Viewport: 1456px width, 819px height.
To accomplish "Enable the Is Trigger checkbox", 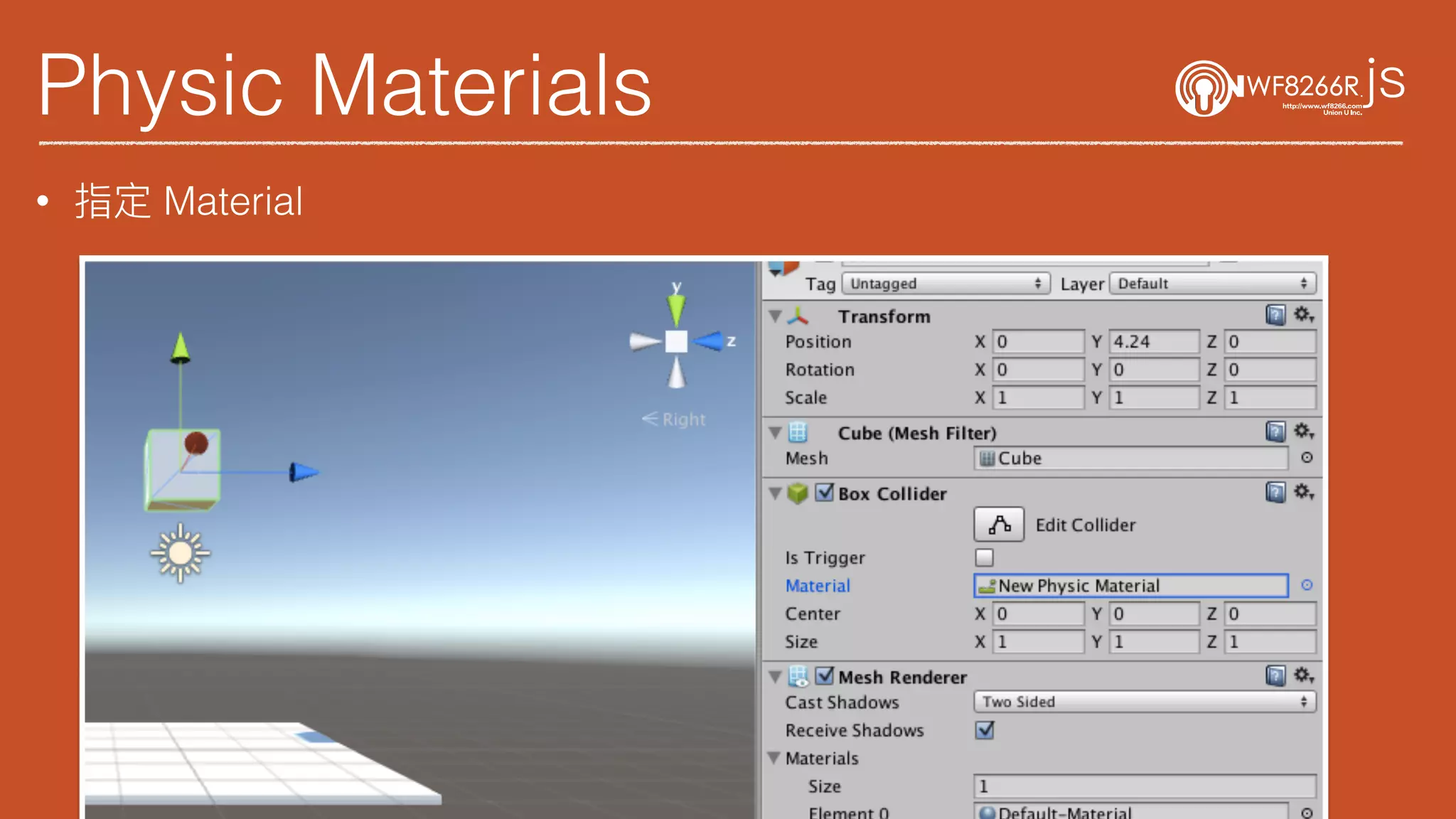I will click(984, 557).
